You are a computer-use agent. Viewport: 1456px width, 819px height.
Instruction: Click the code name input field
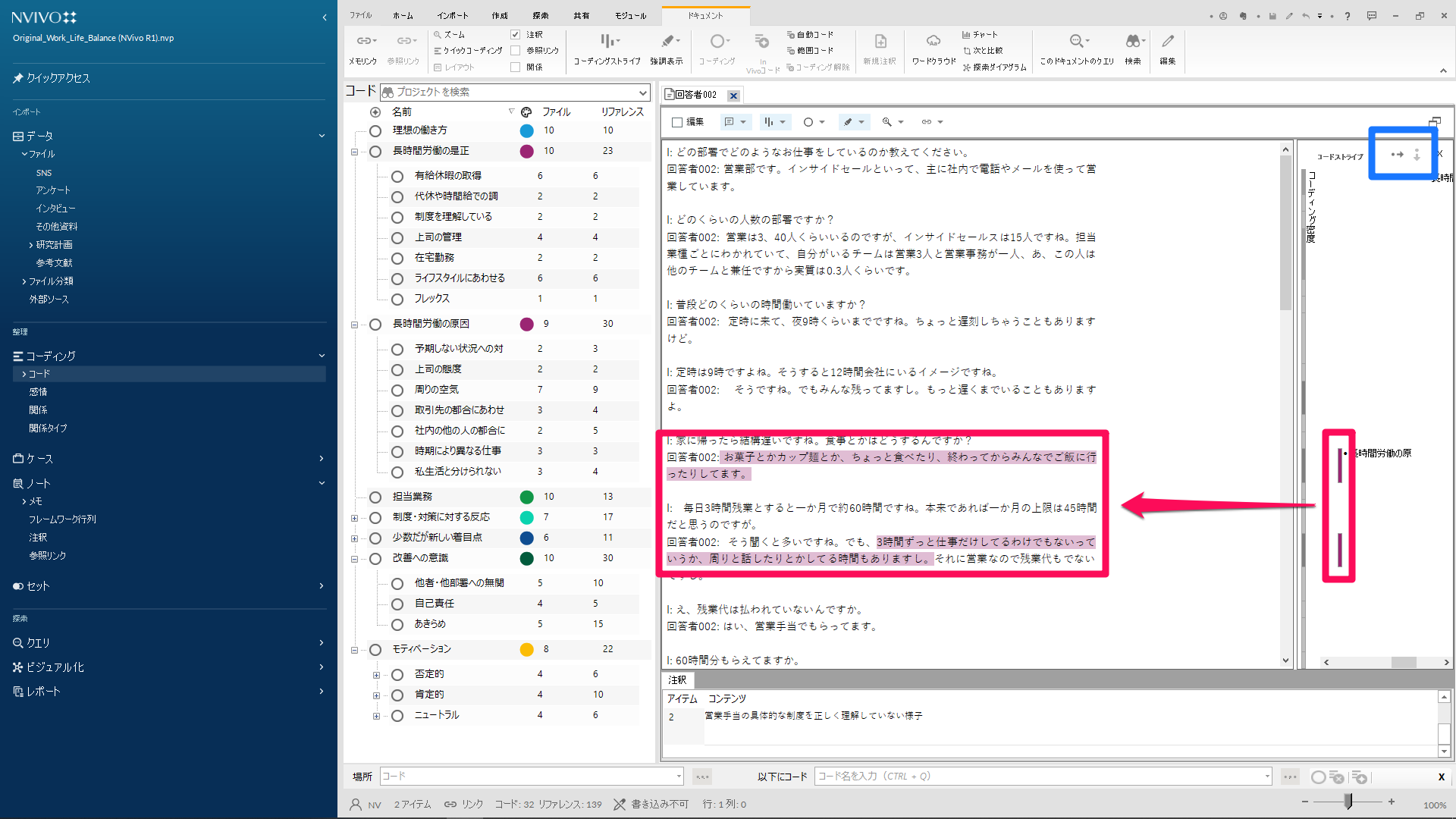(1039, 777)
